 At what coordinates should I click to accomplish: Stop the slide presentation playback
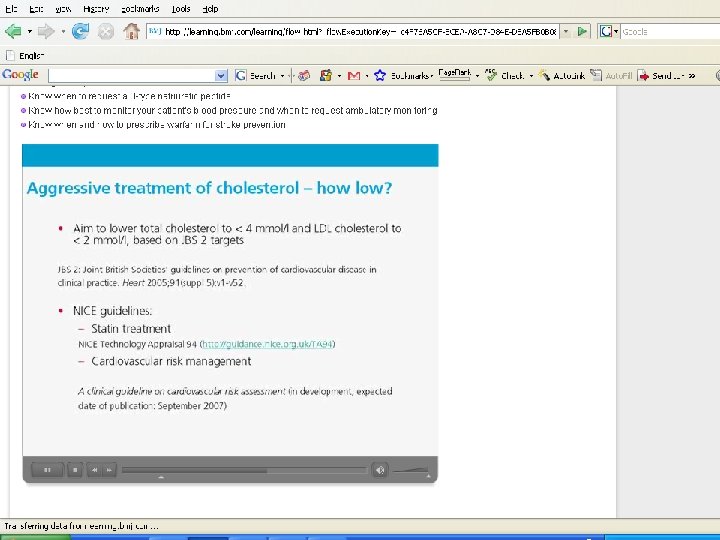(75, 470)
